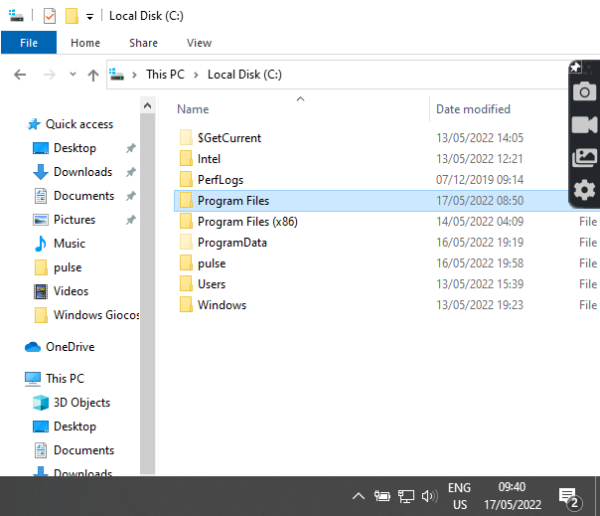Viewport: 600px width, 516px height.
Task: Select the Users folder
Action: click(211, 284)
